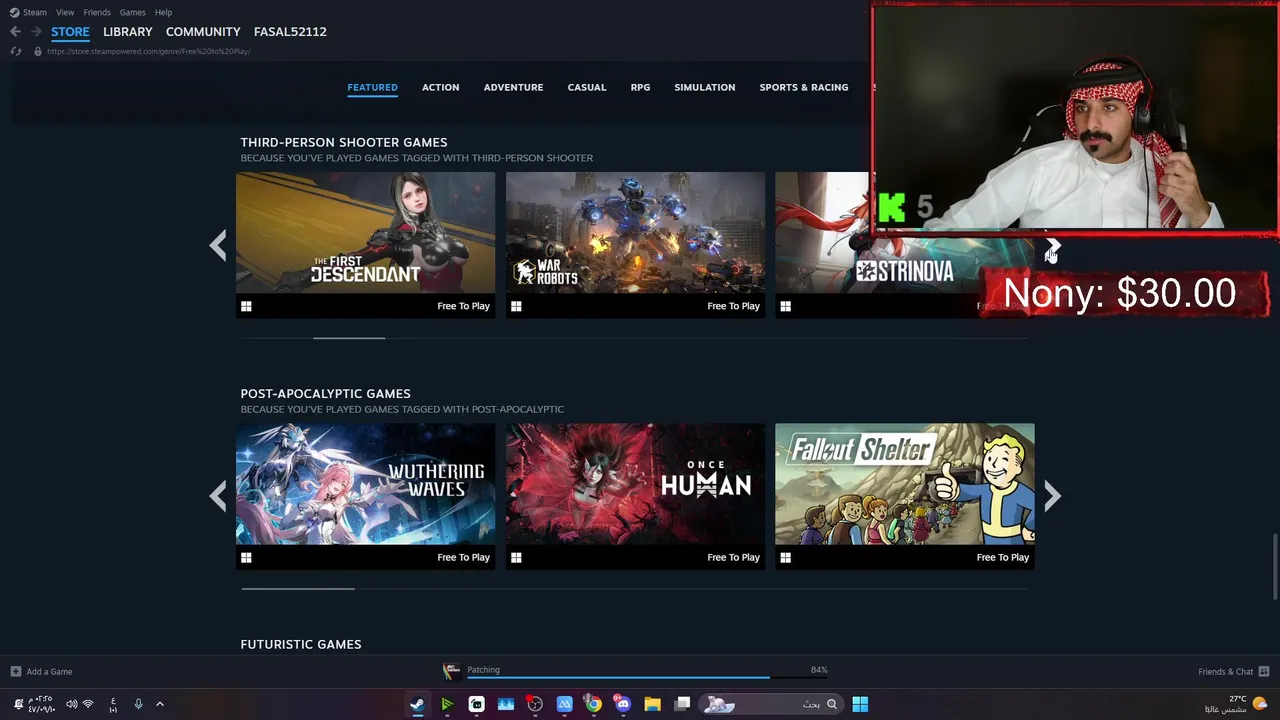Viewport: 1280px width, 720px height.
Task: Switch to the ADVENTURE tab
Action: click(x=513, y=87)
